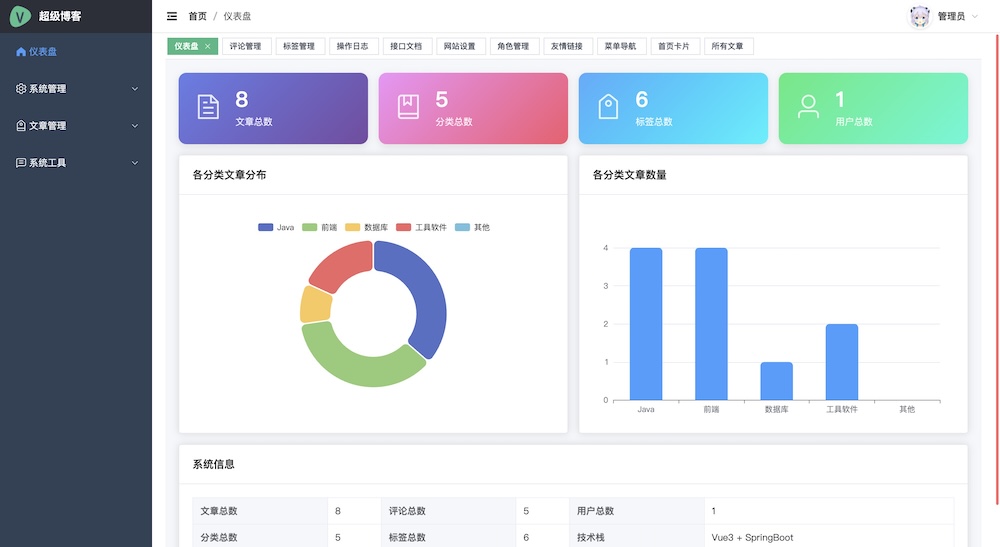This screenshot has width=1000, height=547.
Task: Switch to the 操作日志 tab
Action: [353, 46]
